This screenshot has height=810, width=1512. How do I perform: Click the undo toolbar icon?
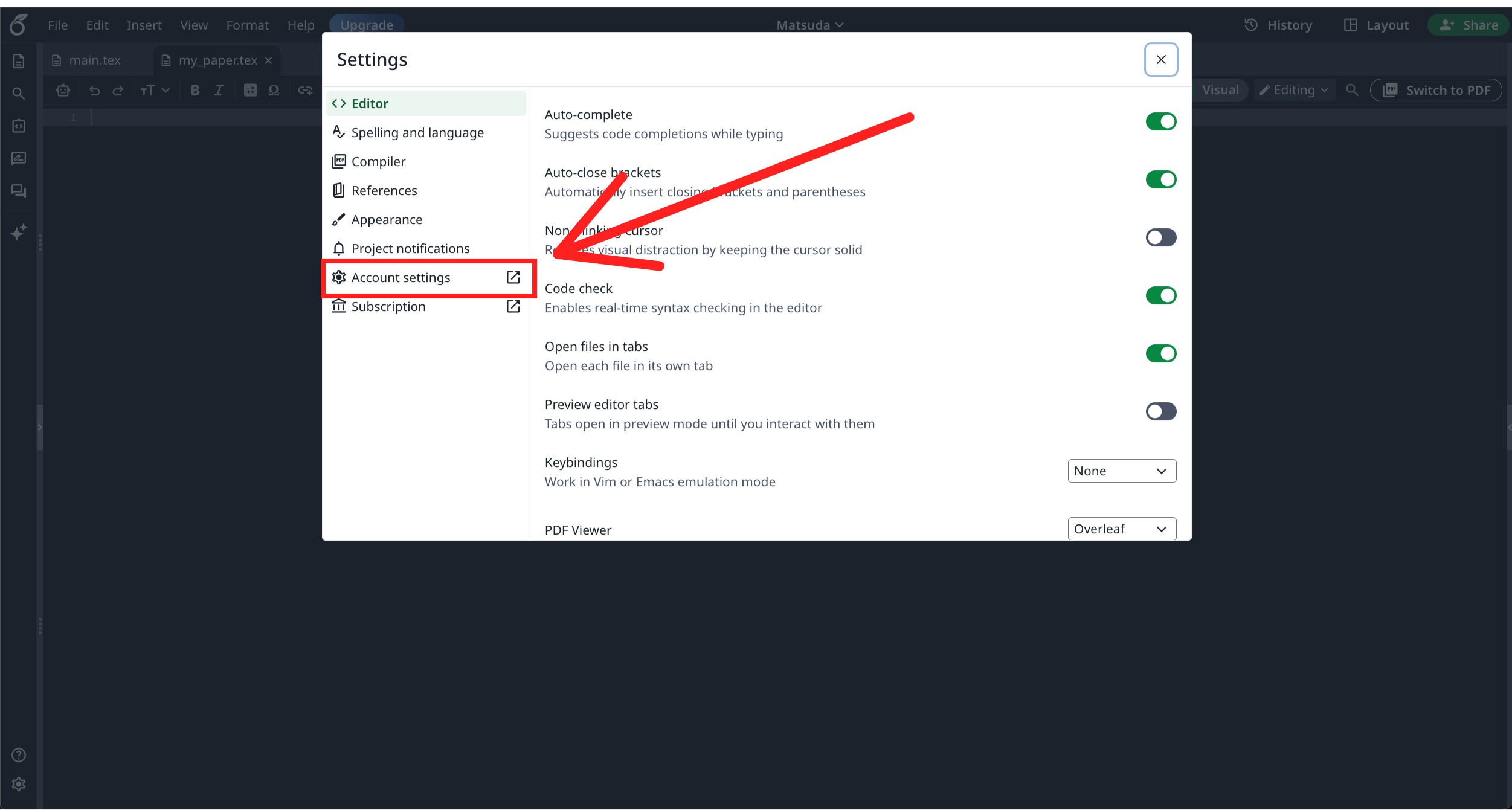point(94,91)
